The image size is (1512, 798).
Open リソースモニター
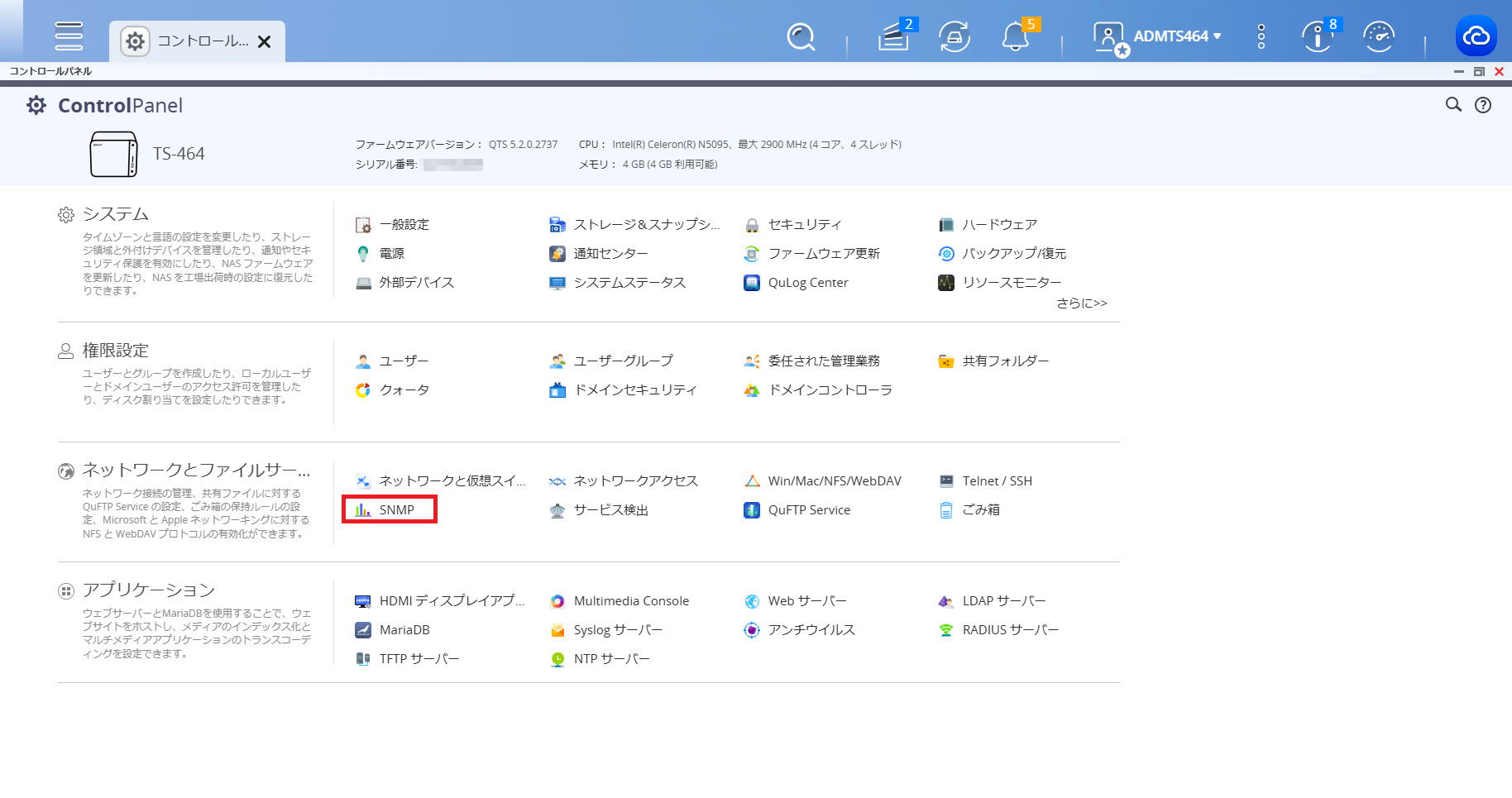pyautogui.click(x=1000, y=283)
